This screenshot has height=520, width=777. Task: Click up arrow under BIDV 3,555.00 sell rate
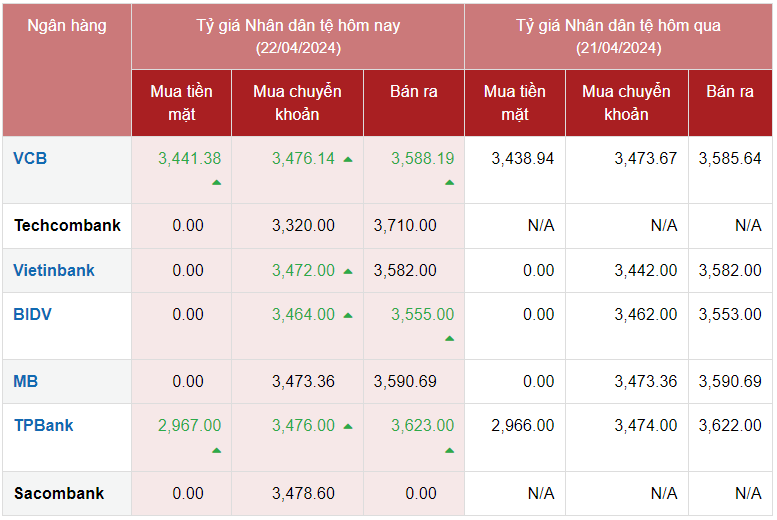pos(449,339)
